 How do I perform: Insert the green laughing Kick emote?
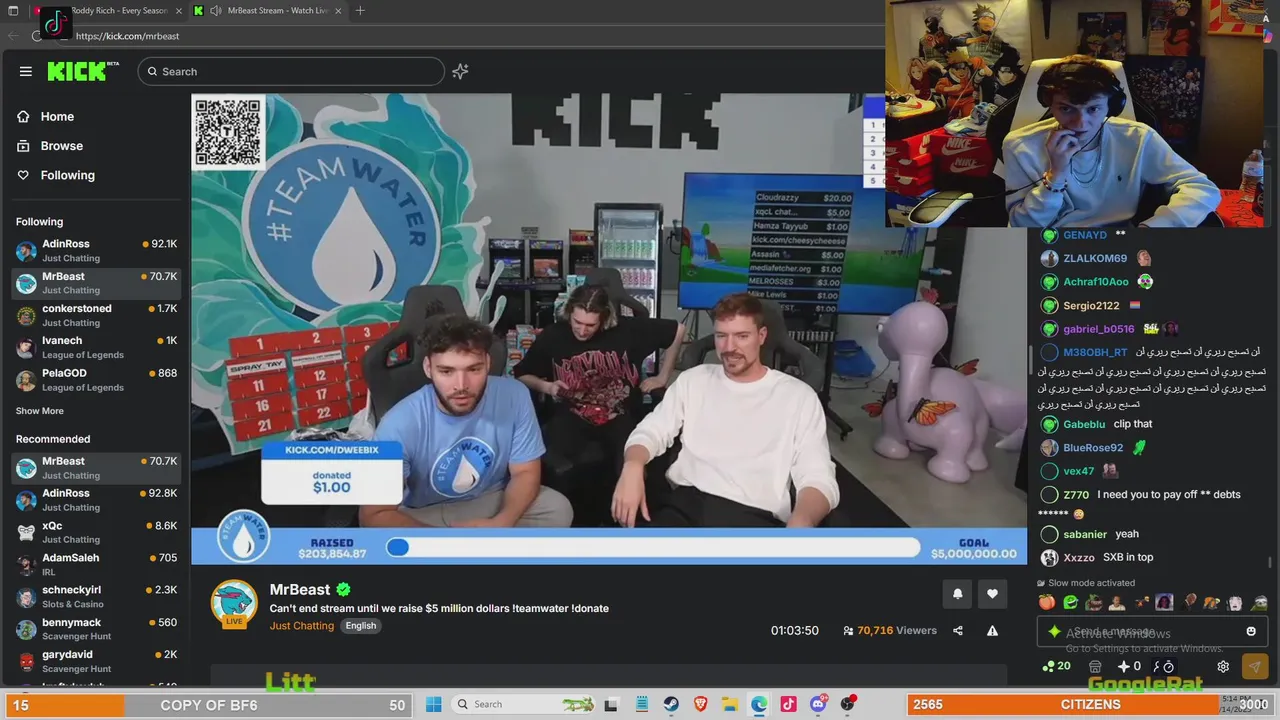1071,602
